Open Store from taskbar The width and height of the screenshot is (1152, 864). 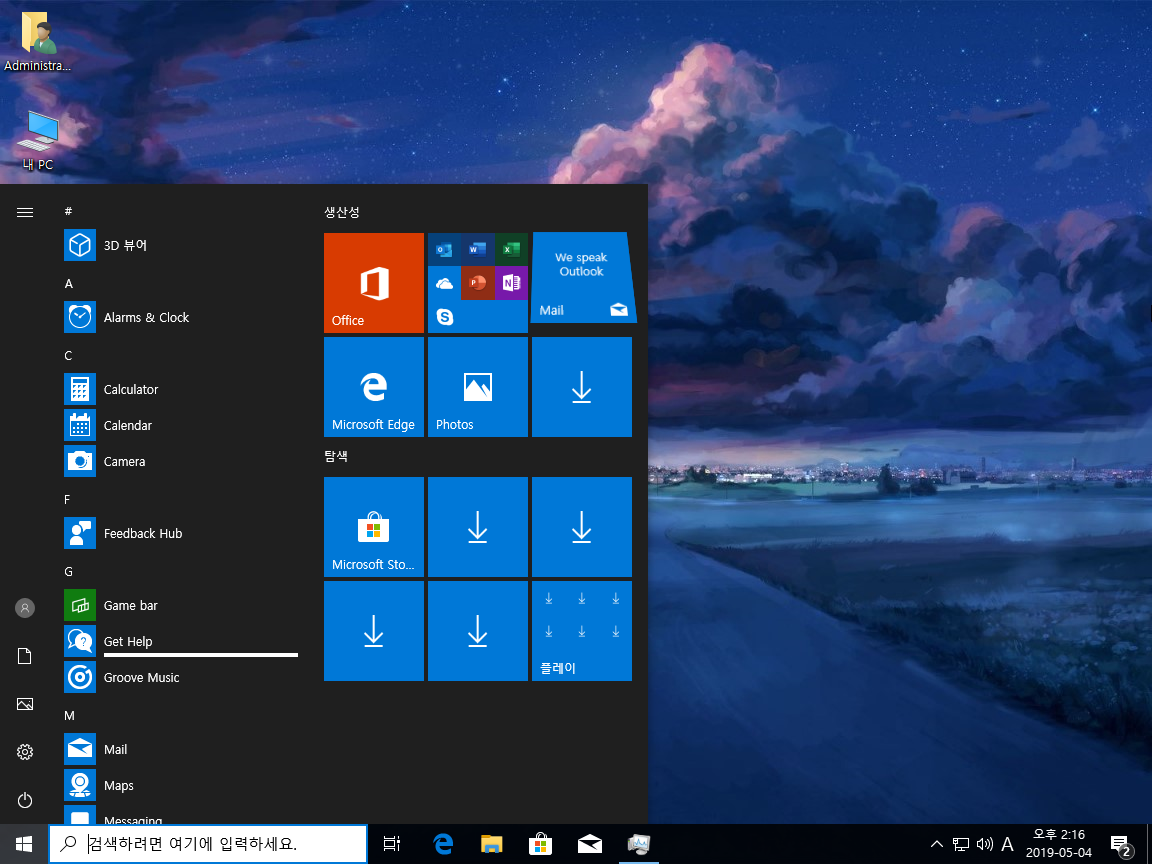[541, 844]
